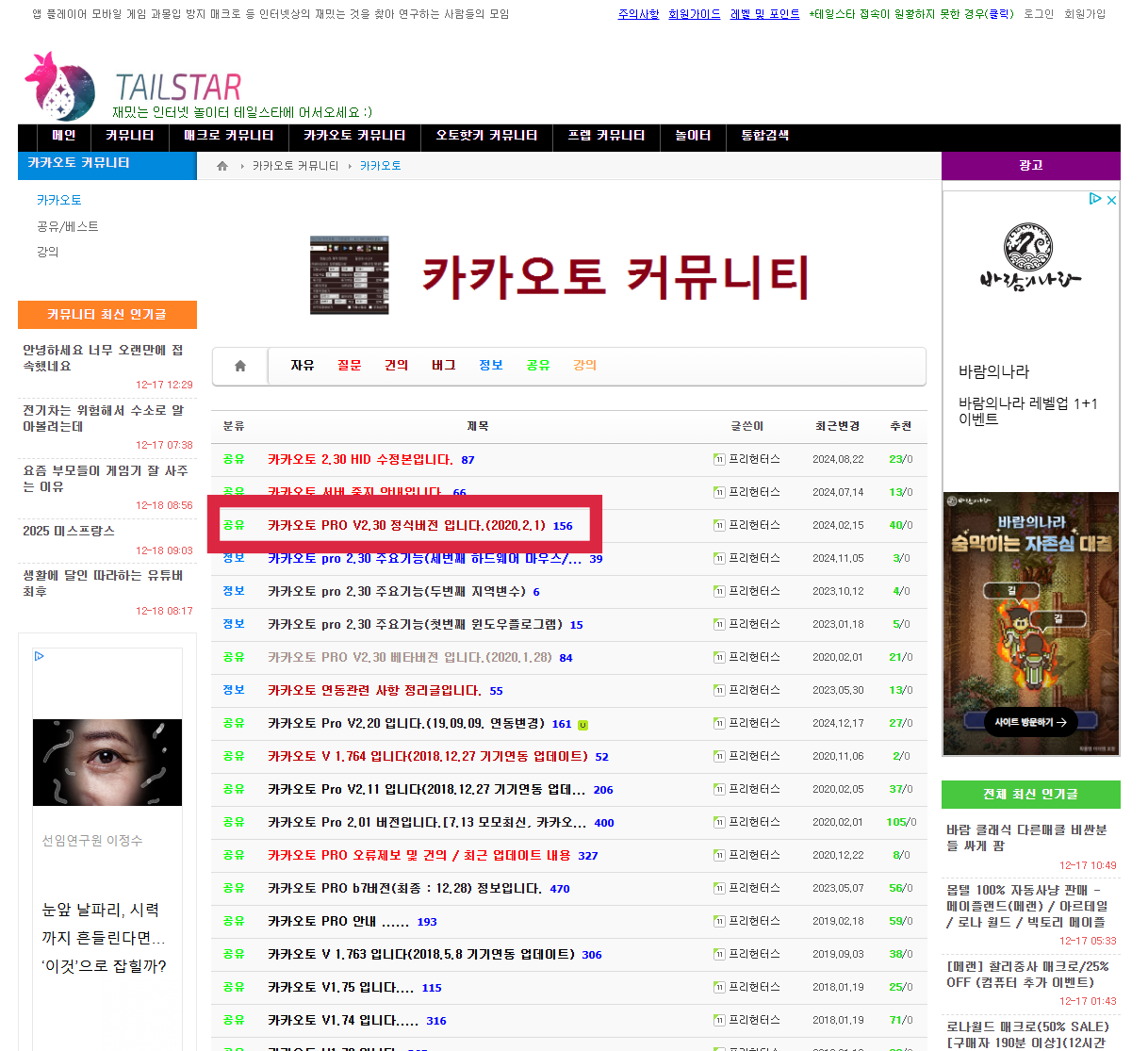Open popular post 생활에 달인 따라하는 유튜버 최후
The width and height of the screenshot is (1148, 1051).
[104, 583]
